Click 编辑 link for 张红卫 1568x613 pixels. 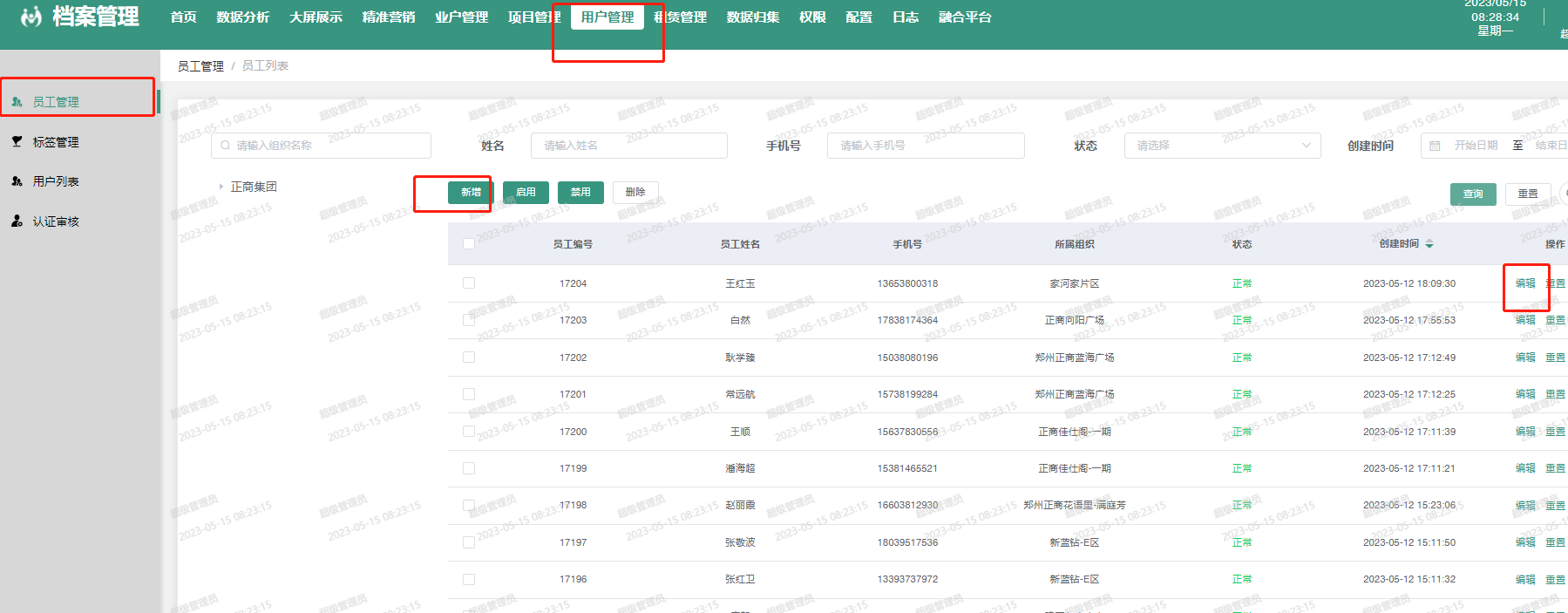pyautogui.click(x=1525, y=579)
